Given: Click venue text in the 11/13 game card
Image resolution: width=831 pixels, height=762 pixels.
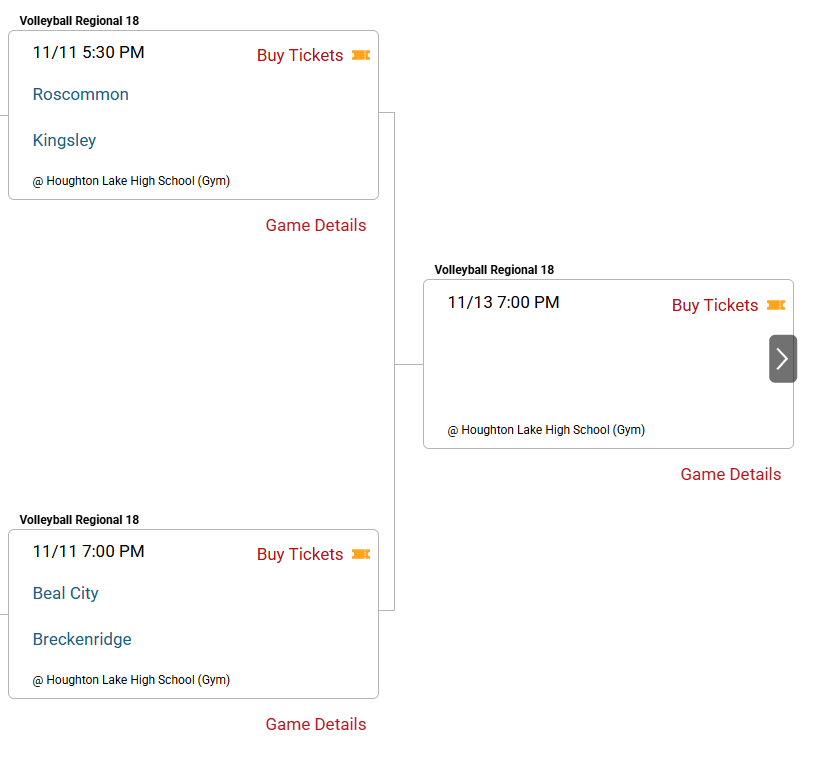Looking at the screenshot, I should (x=546, y=430).
